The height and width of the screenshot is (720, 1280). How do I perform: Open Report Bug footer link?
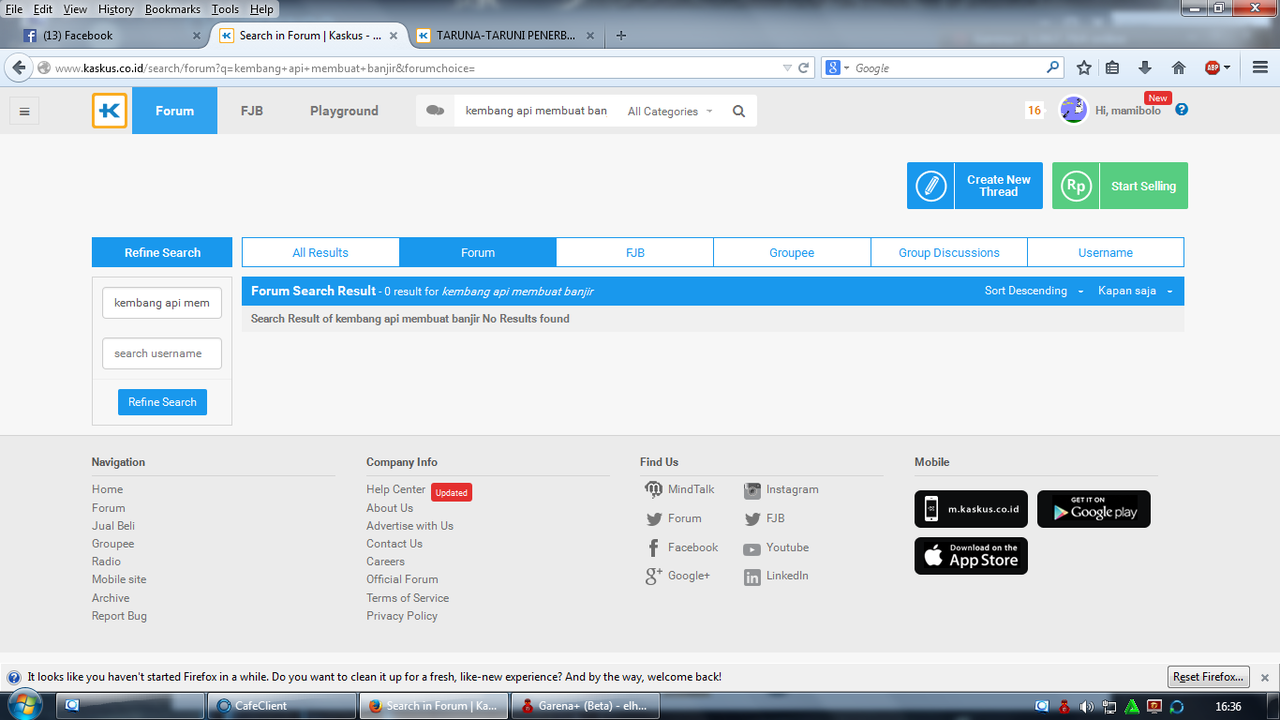[x=119, y=616]
